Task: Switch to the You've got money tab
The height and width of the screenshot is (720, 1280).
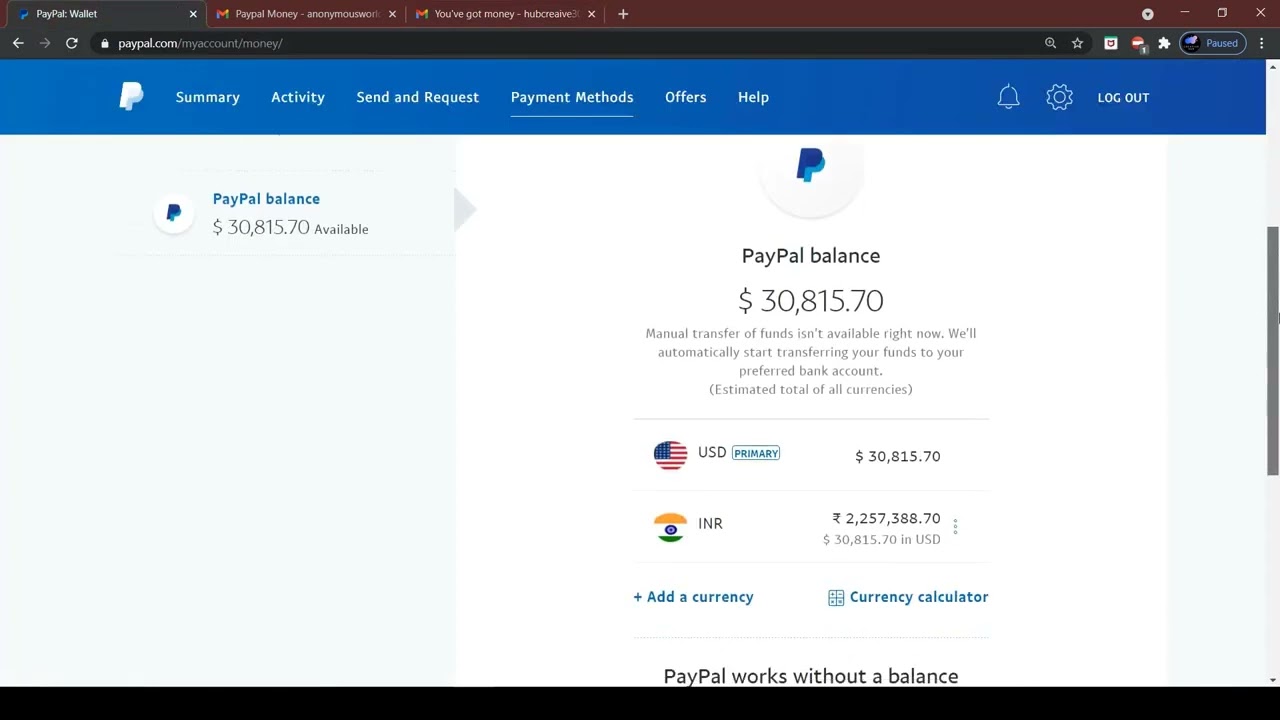Action: 507,14
